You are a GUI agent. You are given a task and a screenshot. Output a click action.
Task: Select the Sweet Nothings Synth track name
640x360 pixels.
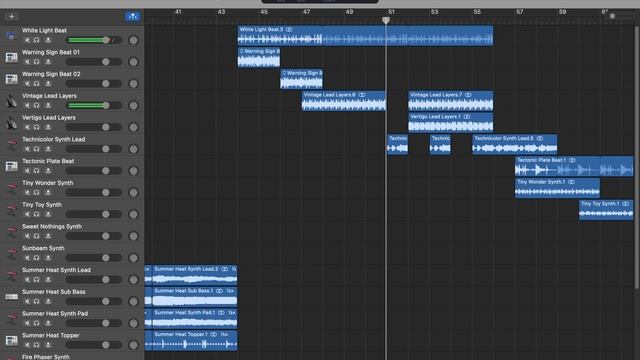52,227
